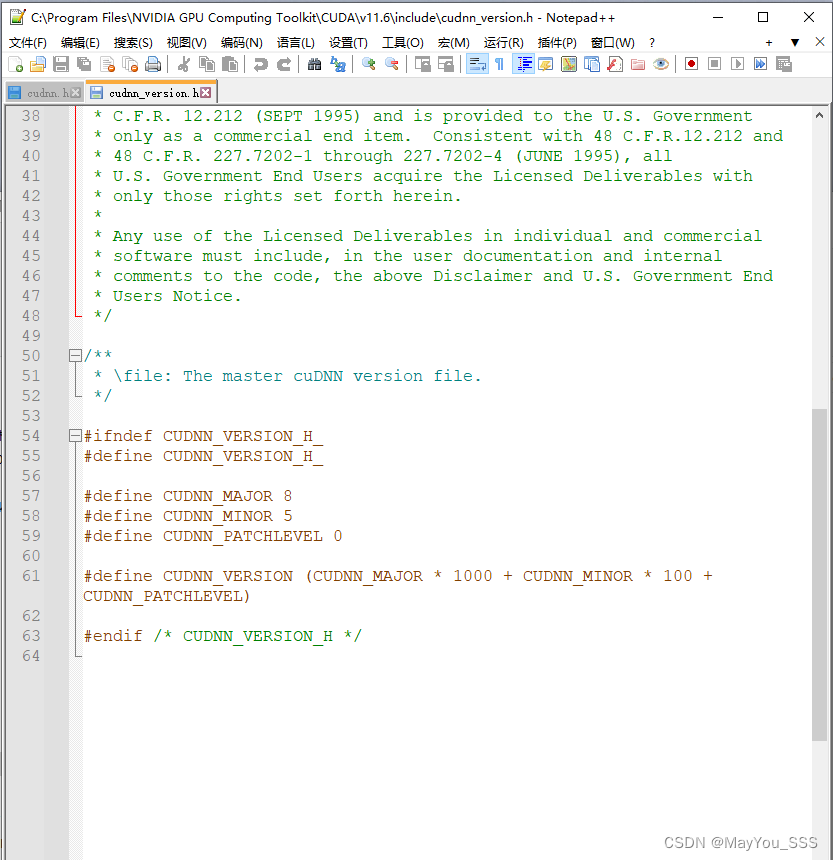
Task: Toggle show all characters (pilcrow icon)
Action: (497, 63)
